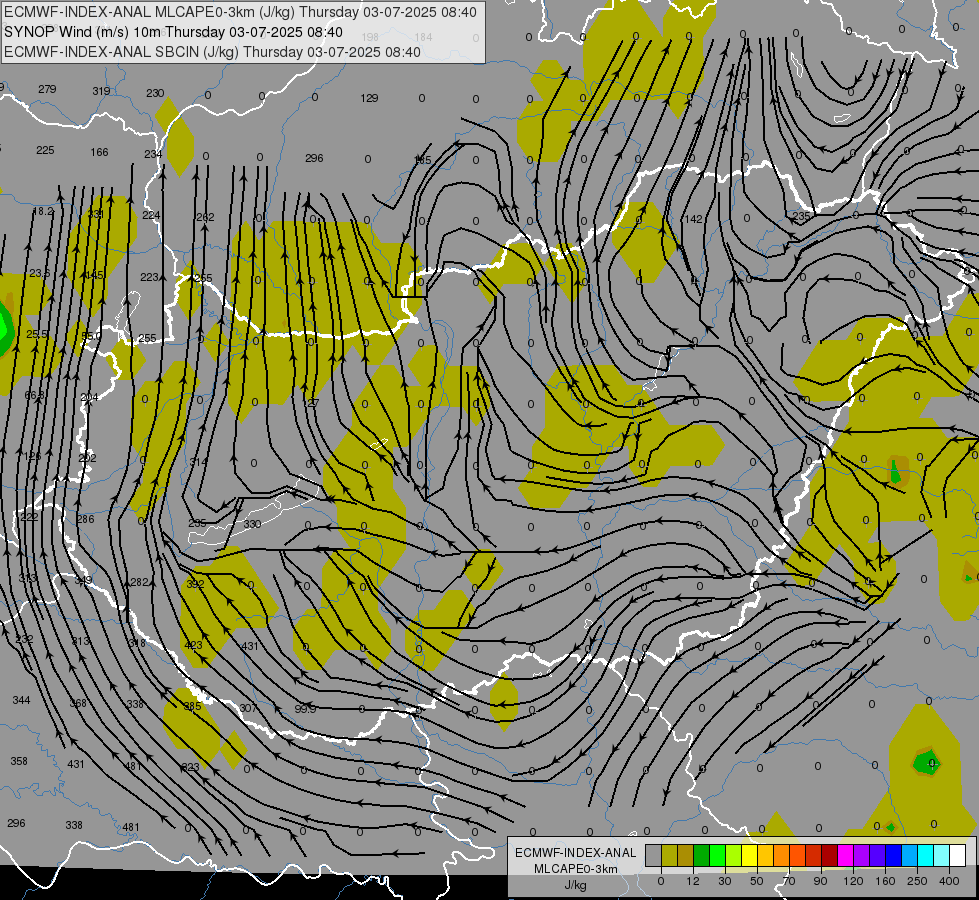Click the gray swatch in the legend

(653, 856)
